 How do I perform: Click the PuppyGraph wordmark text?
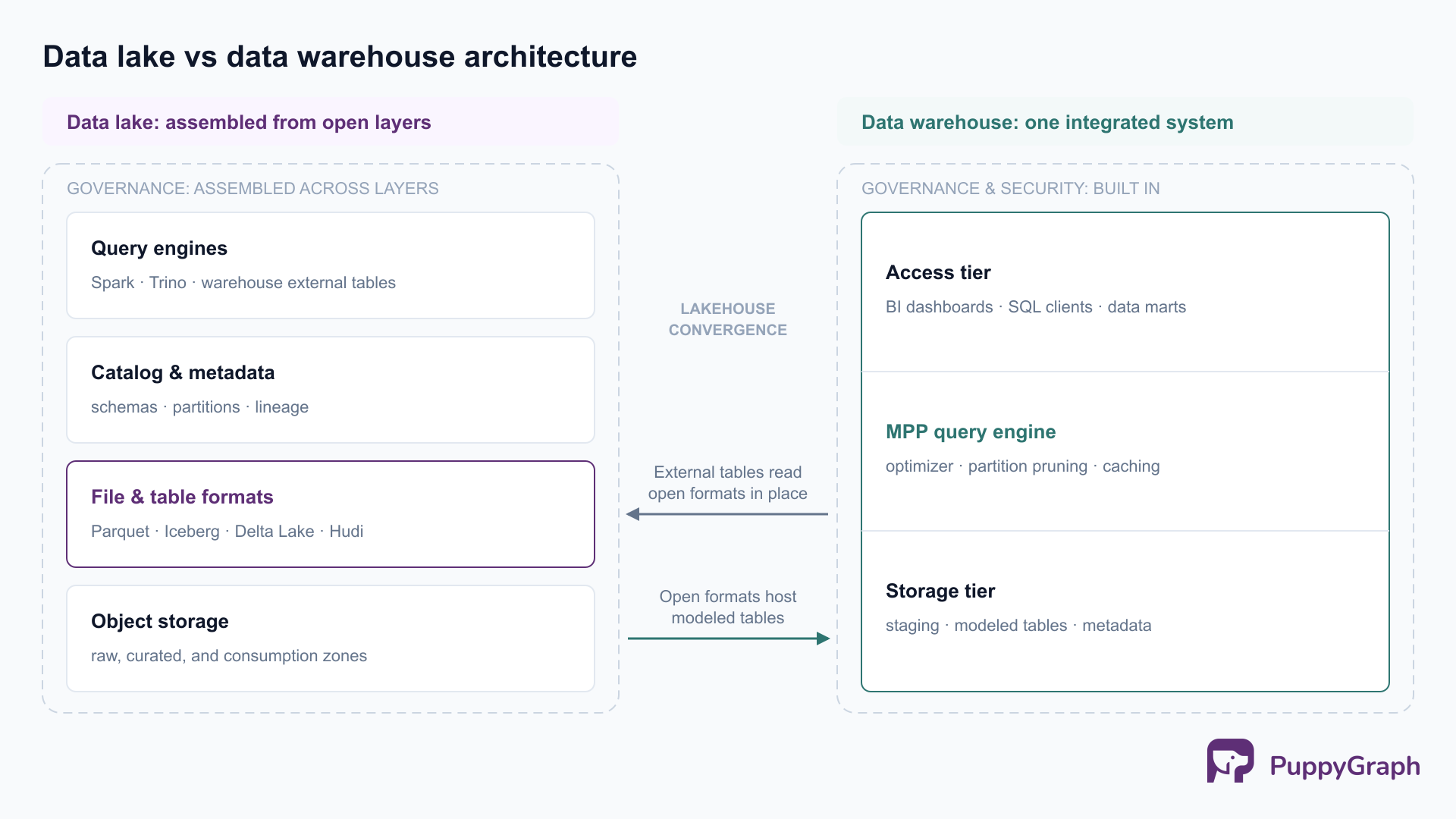(x=1345, y=767)
